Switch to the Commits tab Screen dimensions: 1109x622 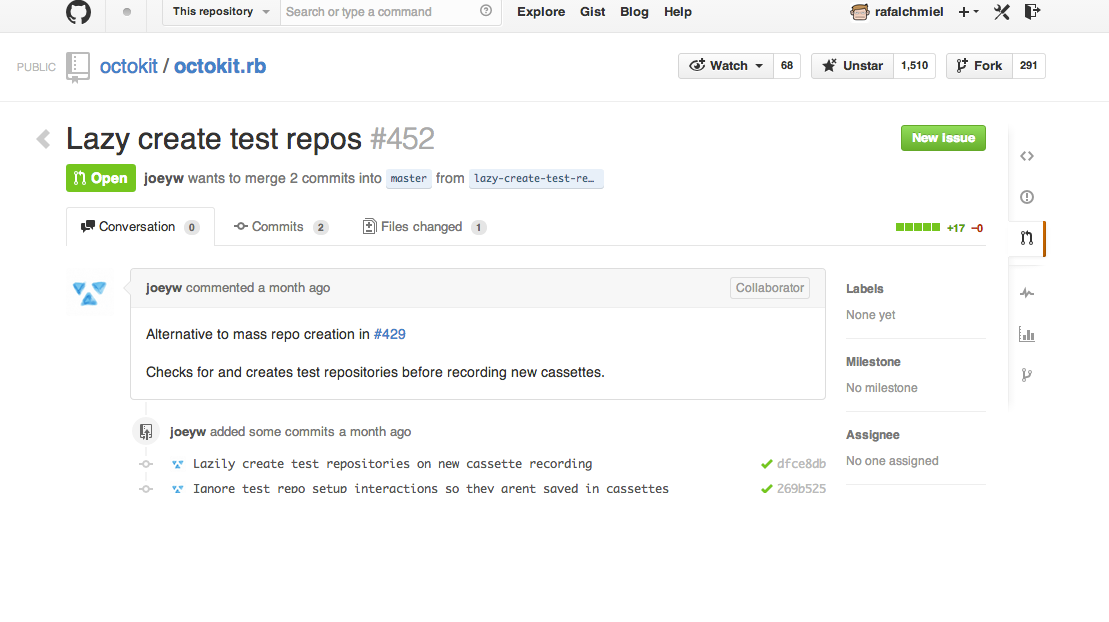(x=281, y=227)
